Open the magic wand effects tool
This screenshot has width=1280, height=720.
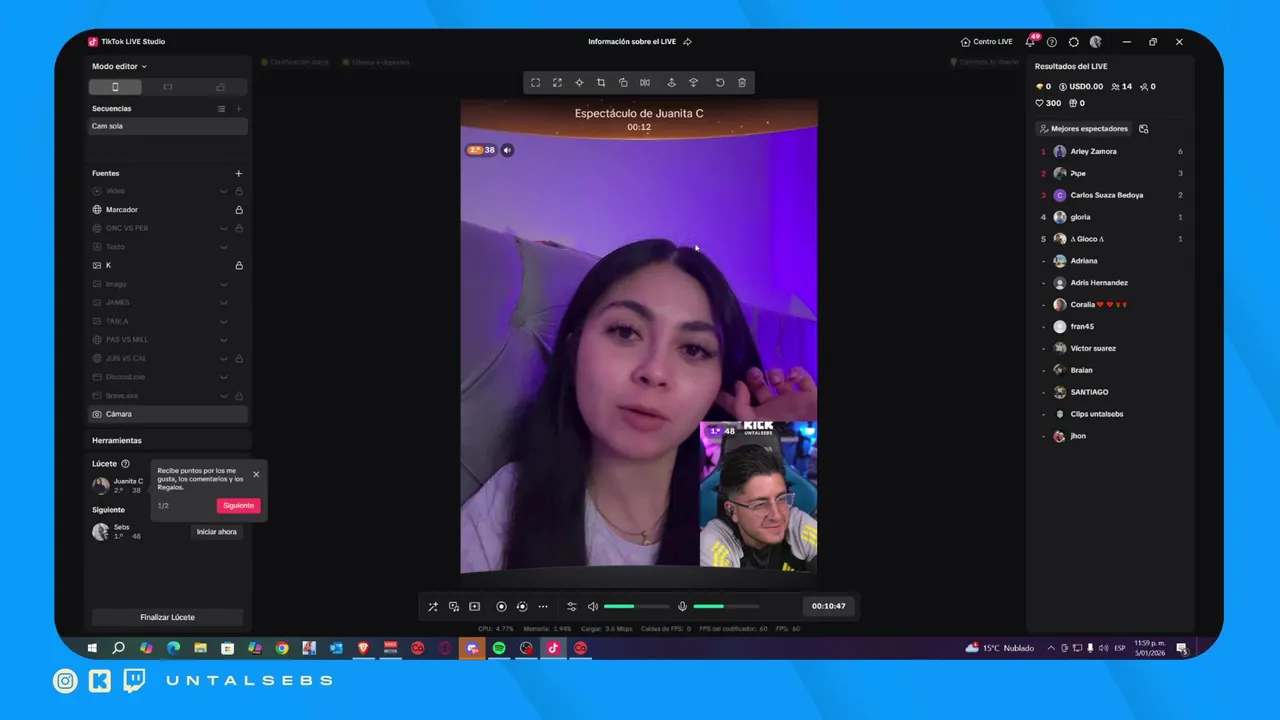pyautogui.click(x=433, y=606)
